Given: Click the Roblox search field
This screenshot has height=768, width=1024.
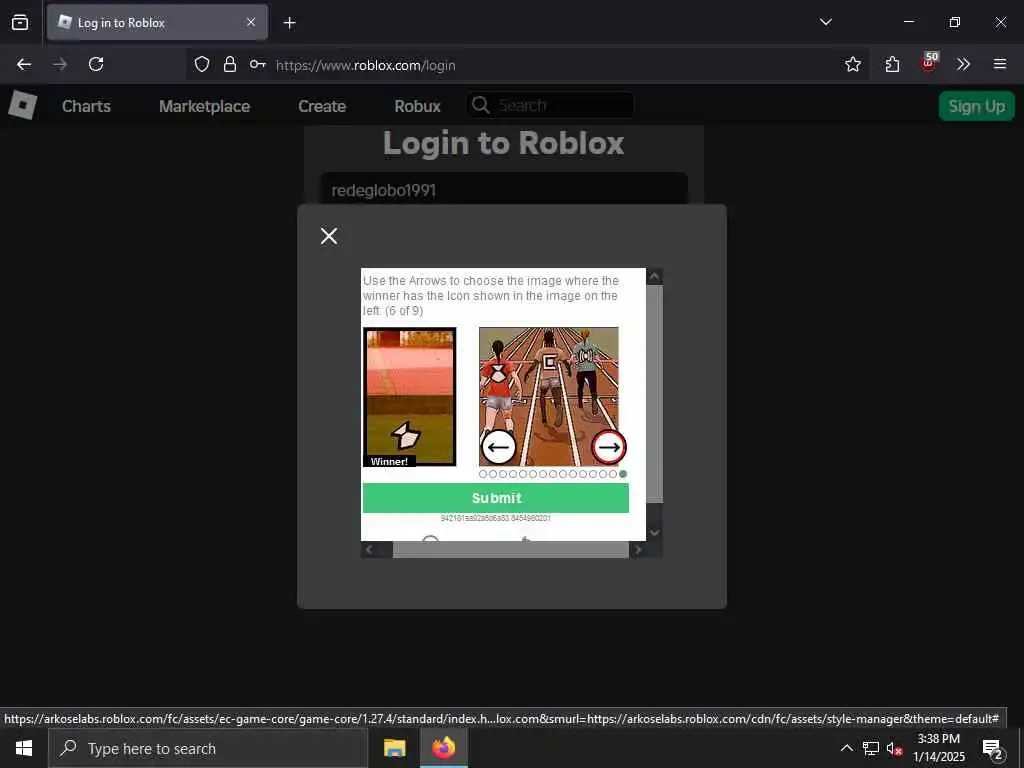Looking at the screenshot, I should [x=550, y=105].
